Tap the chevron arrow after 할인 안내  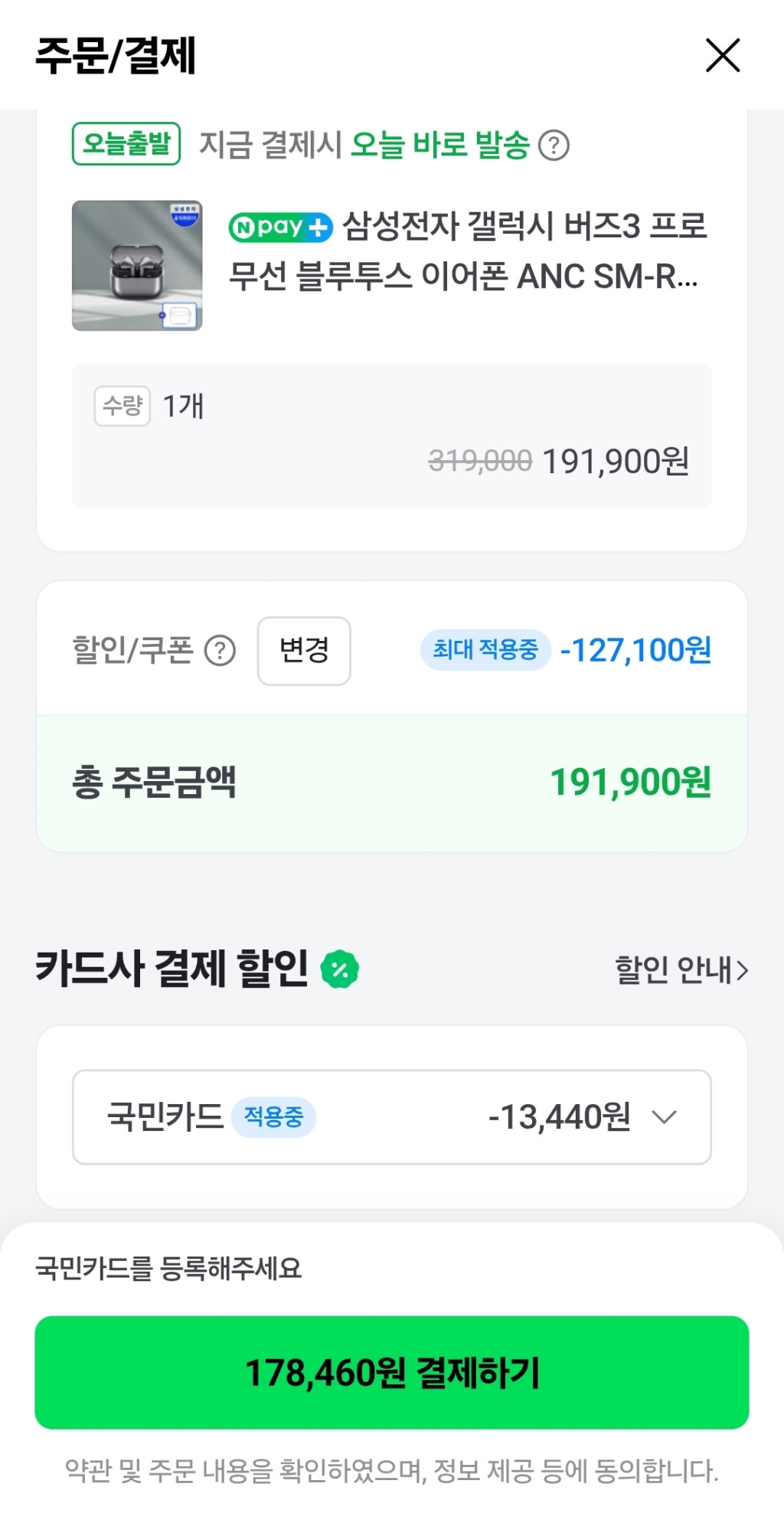[x=742, y=971]
